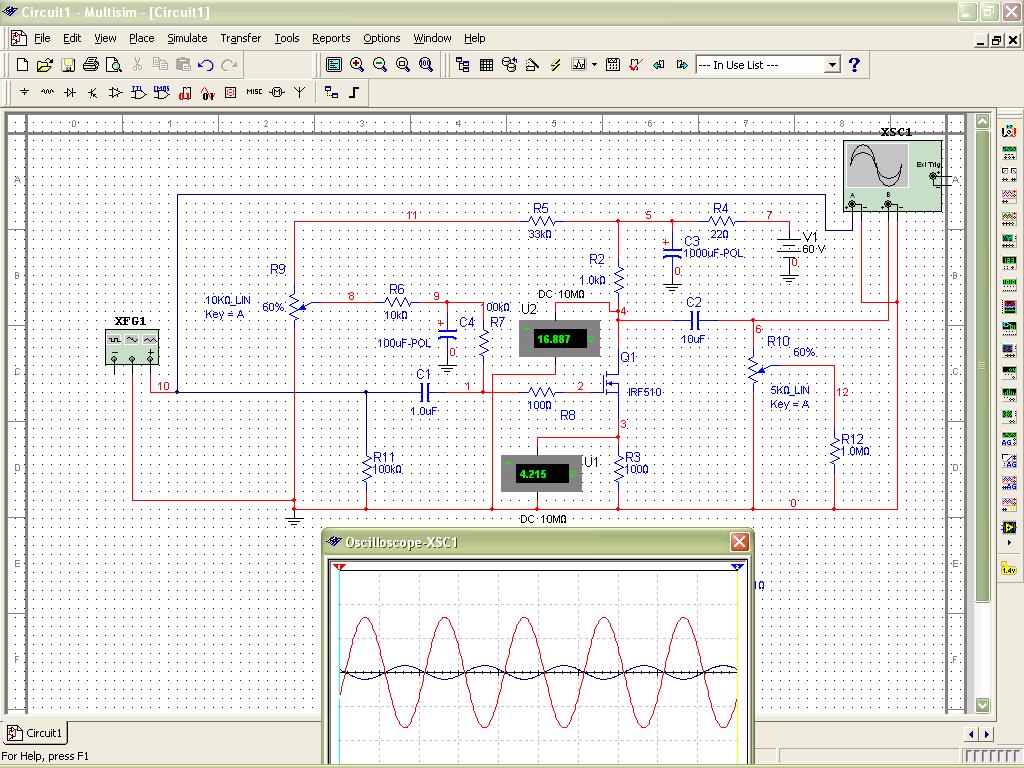Open the Options menu
Viewport: 1024px width, 768px height.
pos(381,38)
